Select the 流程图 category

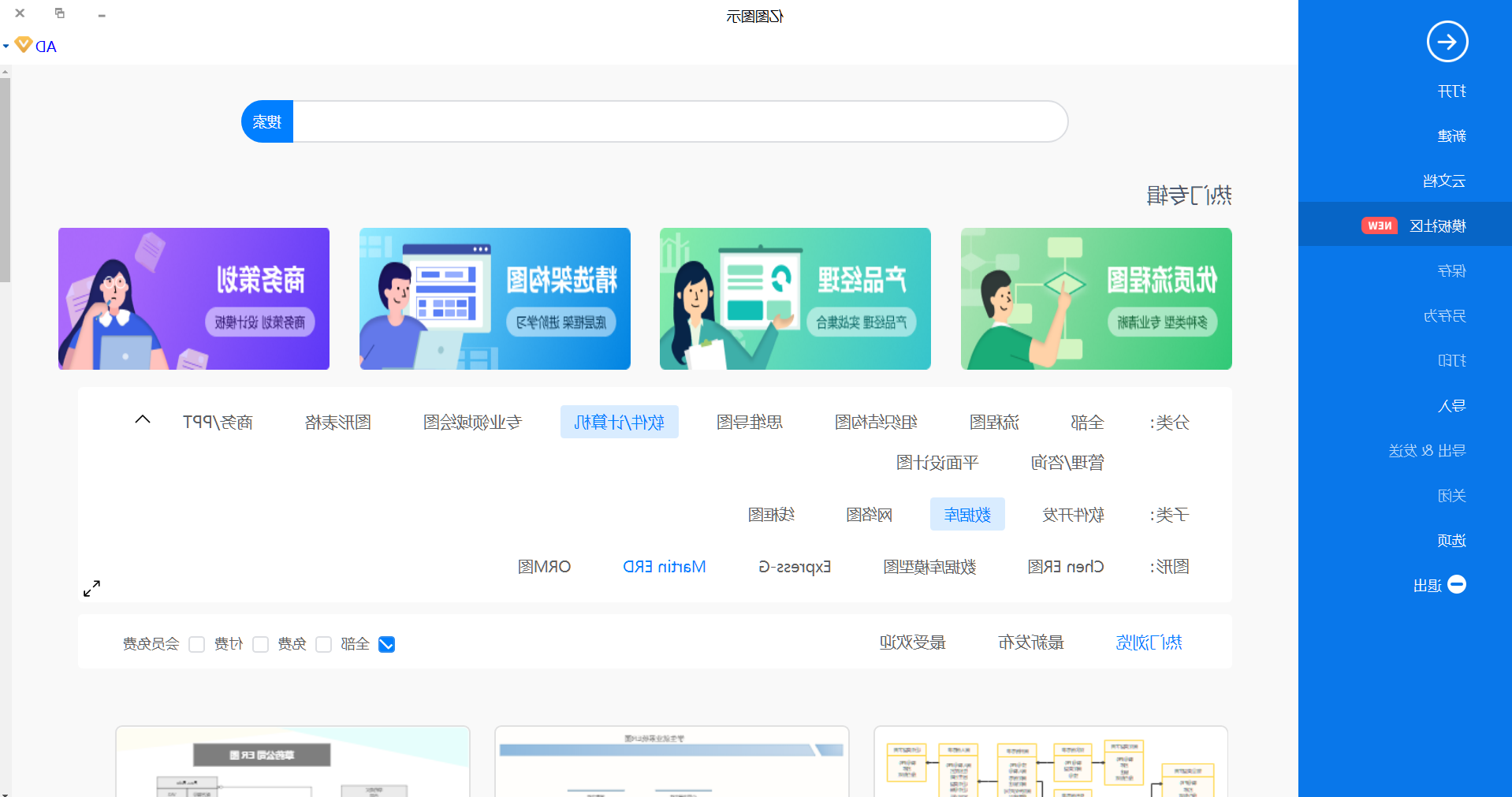(x=994, y=423)
